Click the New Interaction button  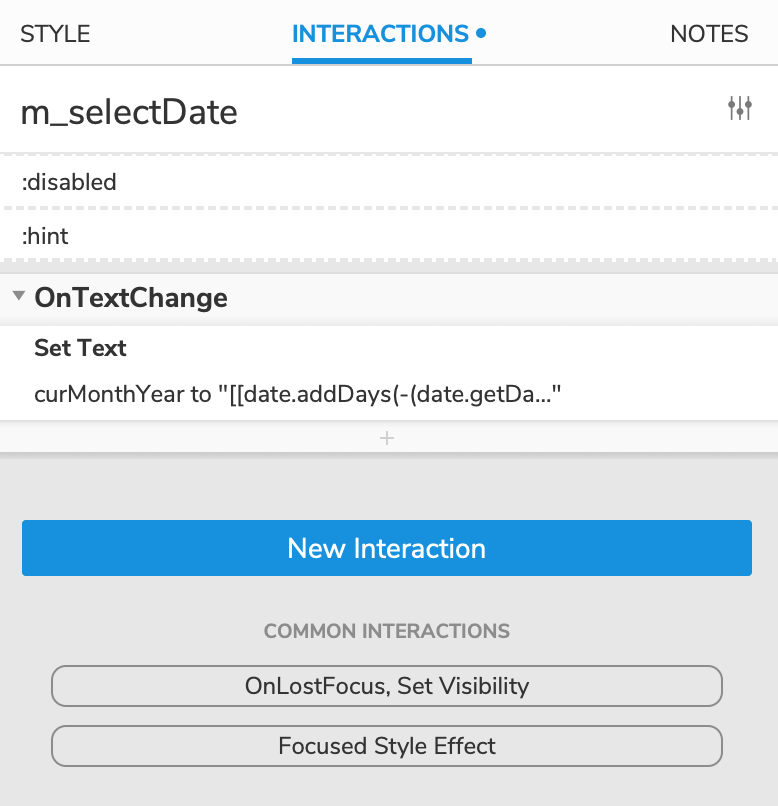point(387,548)
